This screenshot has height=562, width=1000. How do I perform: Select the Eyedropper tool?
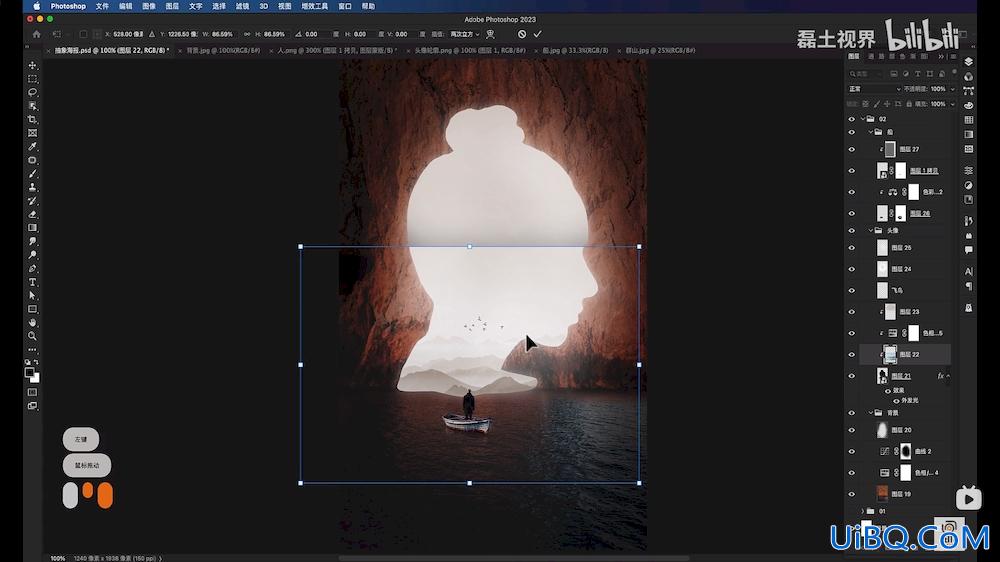point(33,147)
